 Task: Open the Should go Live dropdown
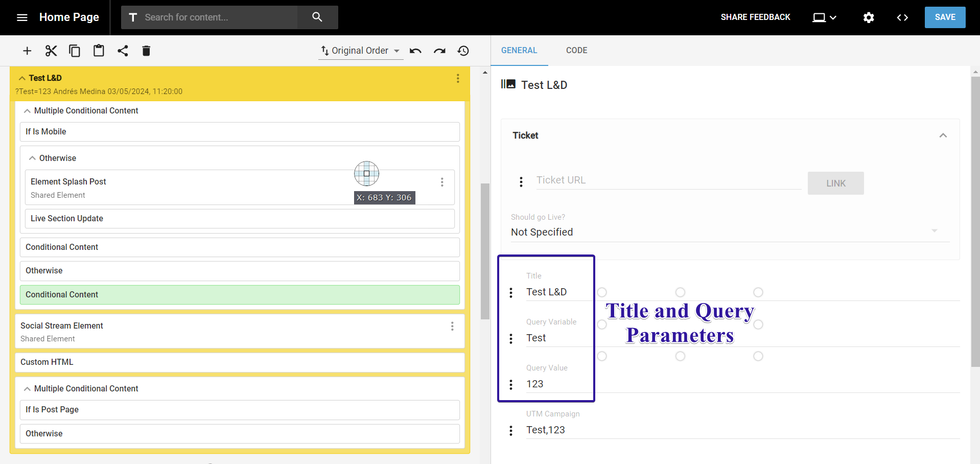(725, 232)
